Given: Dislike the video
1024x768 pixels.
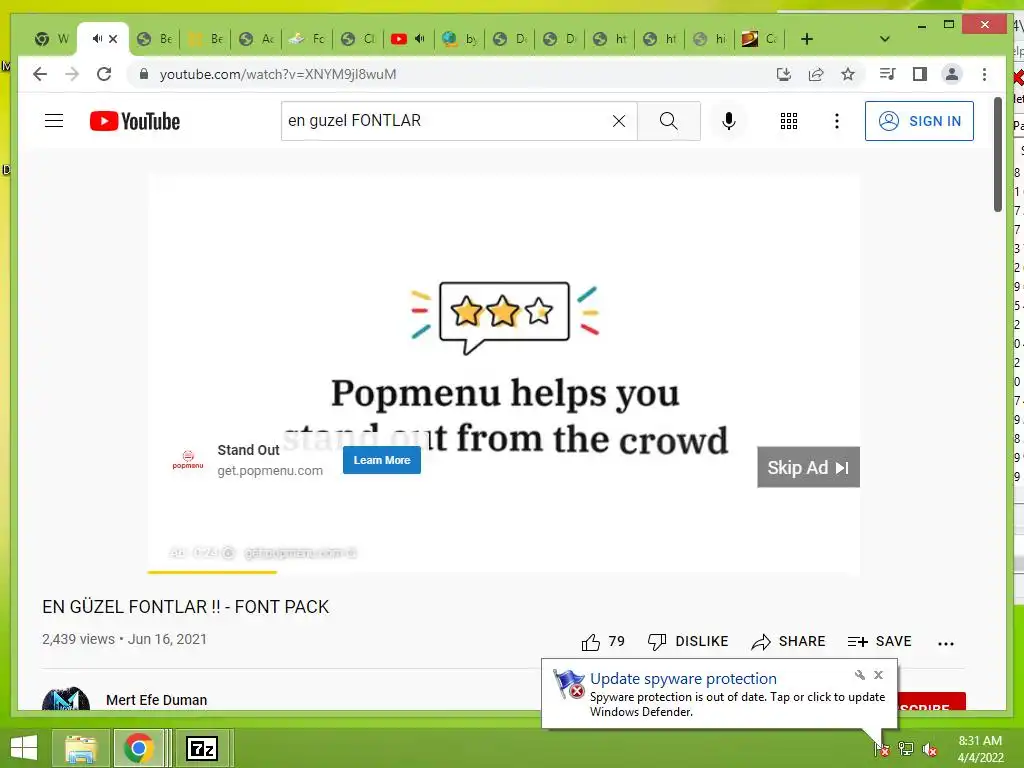Looking at the screenshot, I should pos(687,642).
